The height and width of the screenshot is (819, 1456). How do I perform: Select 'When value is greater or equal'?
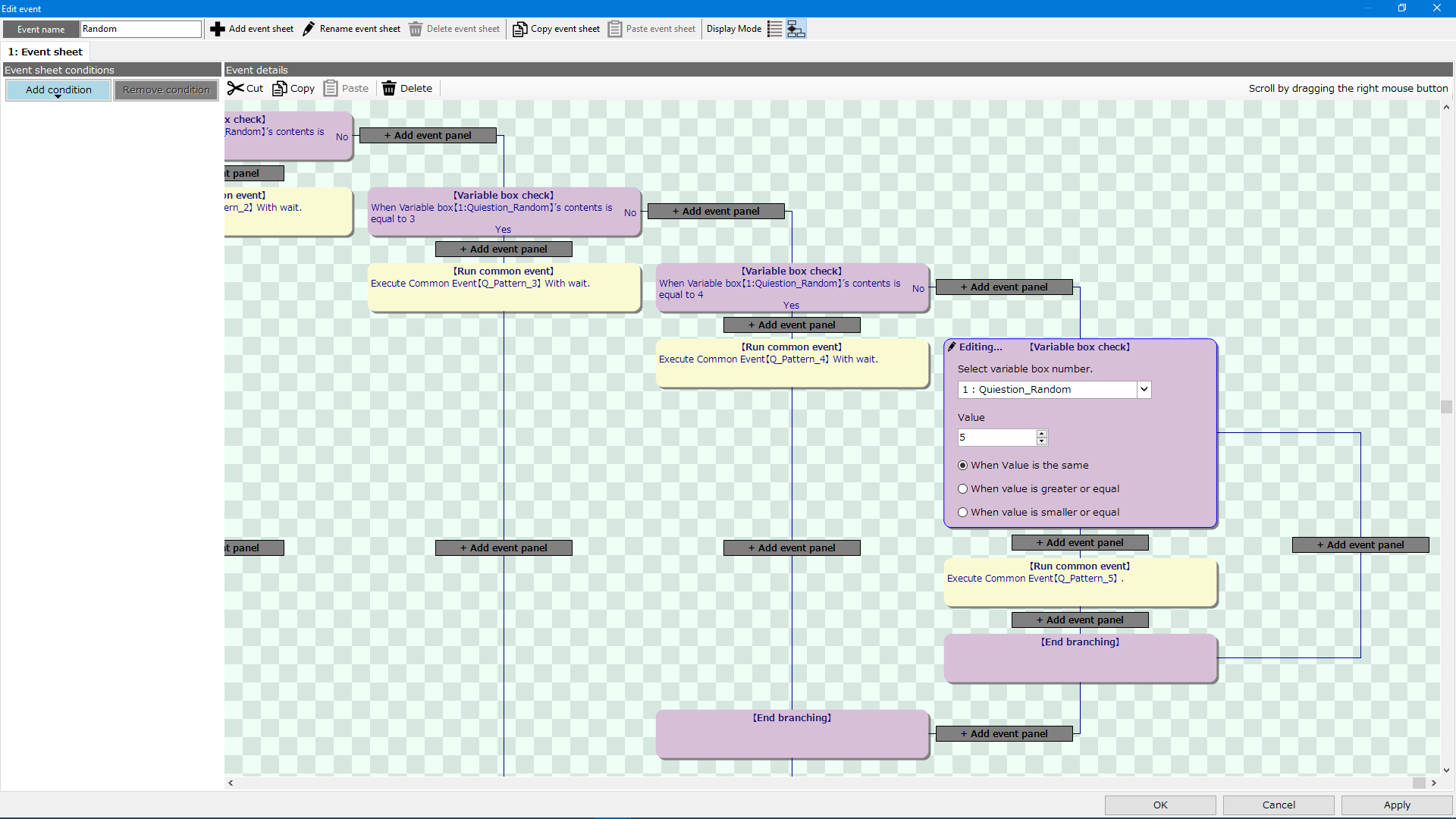tap(963, 489)
